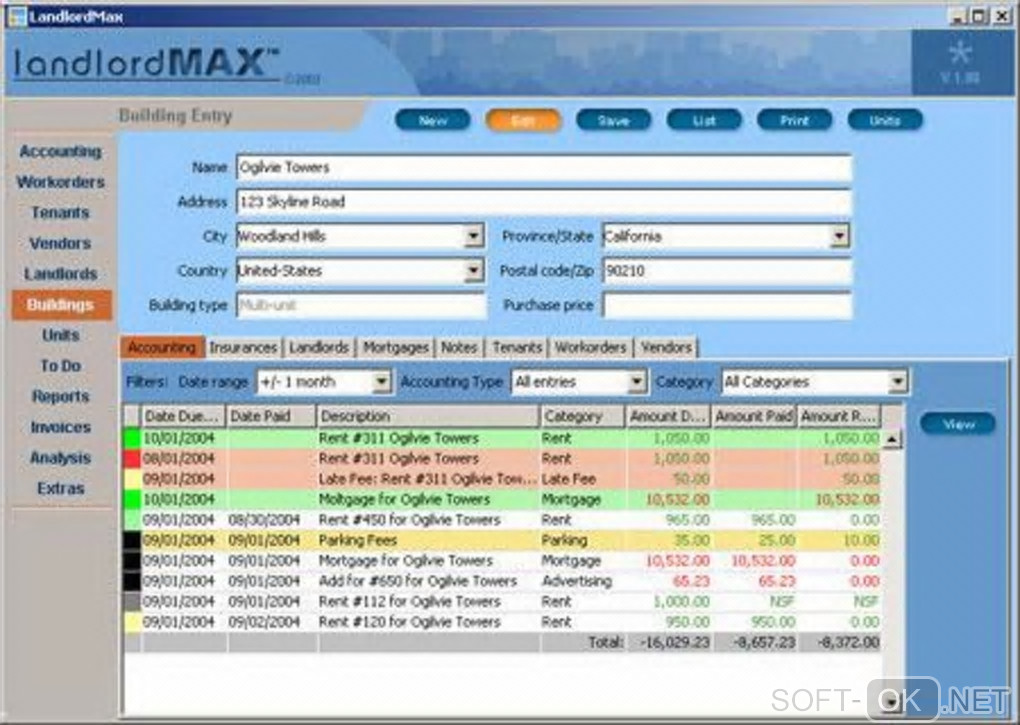1020x725 pixels.
Task: Open To Do in the sidebar
Action: pos(60,365)
